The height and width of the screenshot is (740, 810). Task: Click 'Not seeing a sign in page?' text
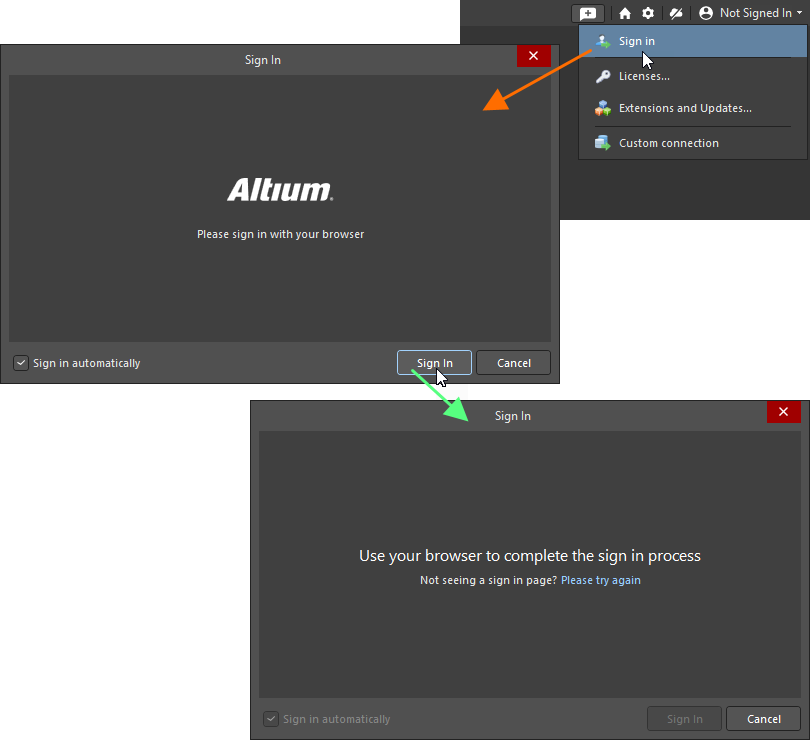click(489, 580)
